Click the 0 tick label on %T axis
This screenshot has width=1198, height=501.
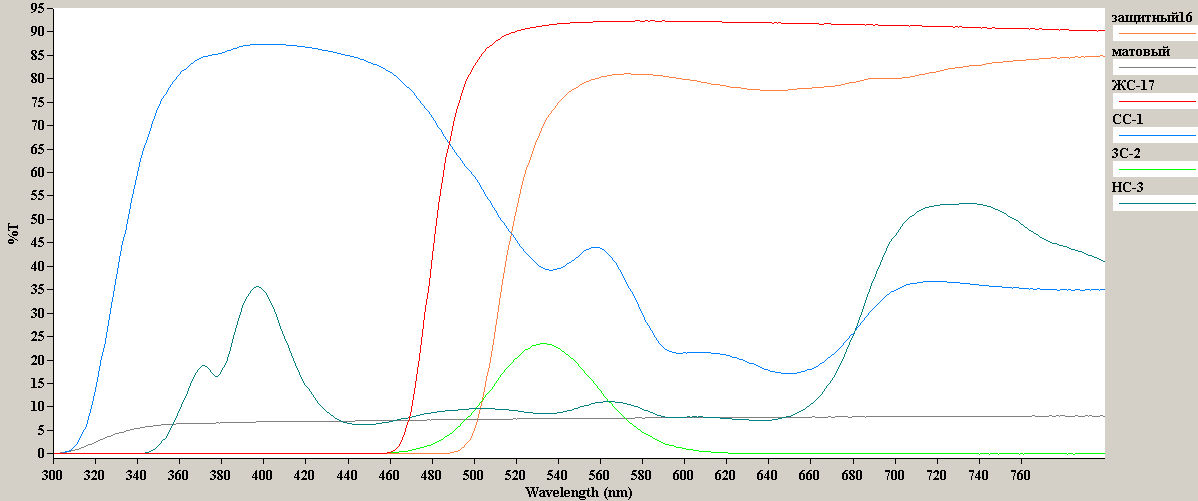[x=42, y=454]
